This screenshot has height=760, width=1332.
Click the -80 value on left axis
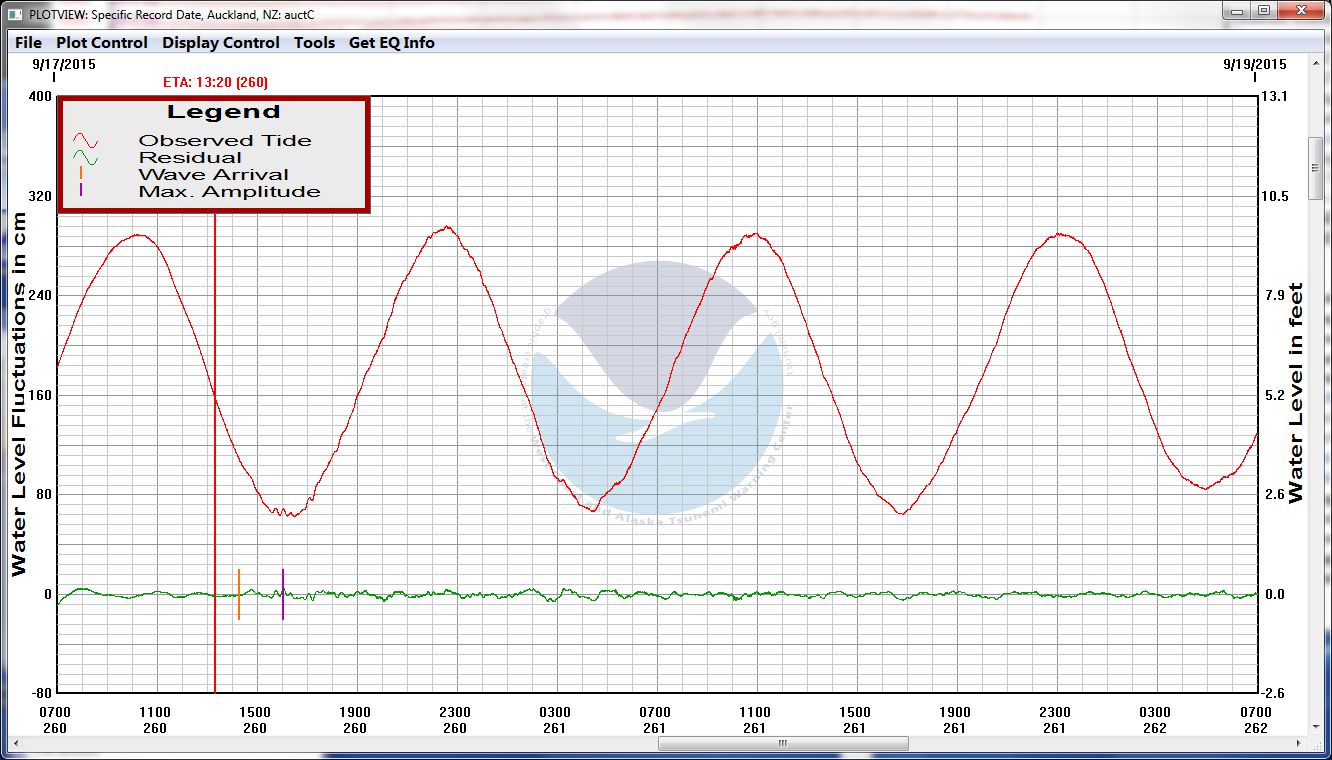click(40, 693)
